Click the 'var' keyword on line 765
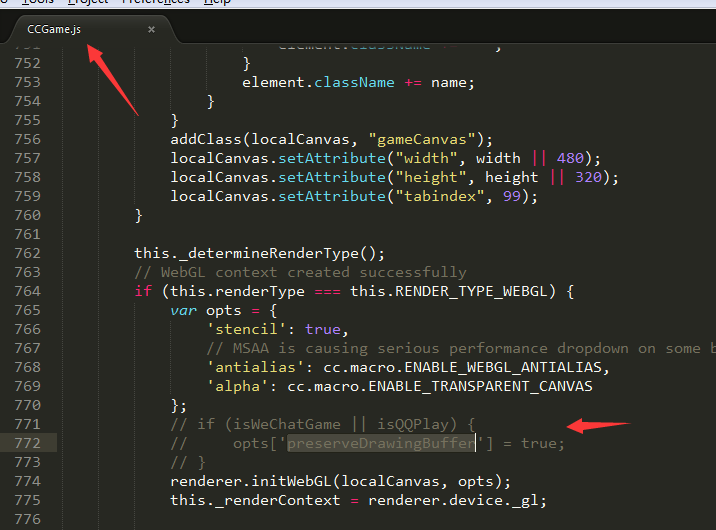 [x=184, y=310]
